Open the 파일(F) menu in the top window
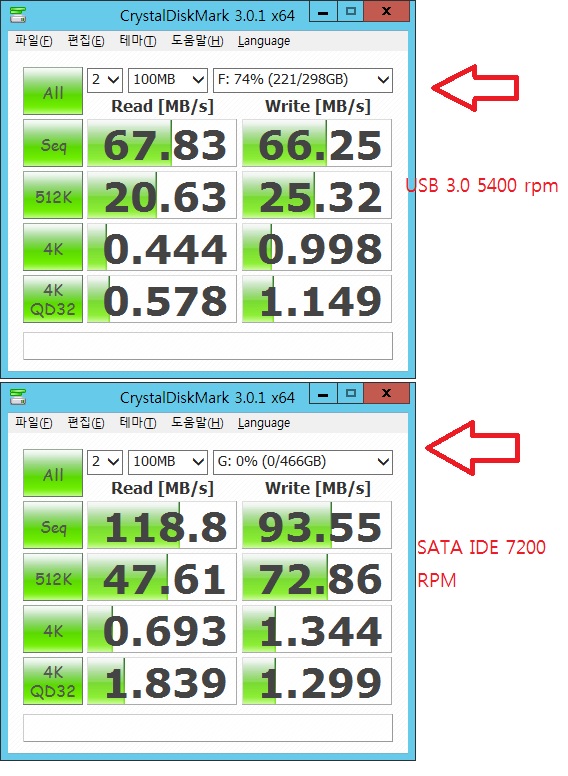The width and height of the screenshot is (568, 776). 34,41
